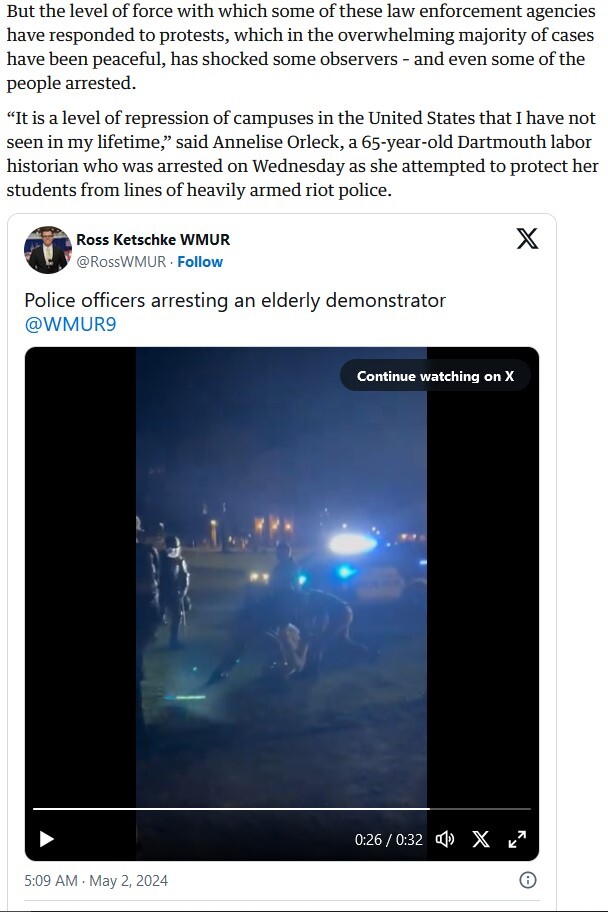This screenshot has width=608, height=912.
Task: Open the tweet info icon
Action: [528, 880]
